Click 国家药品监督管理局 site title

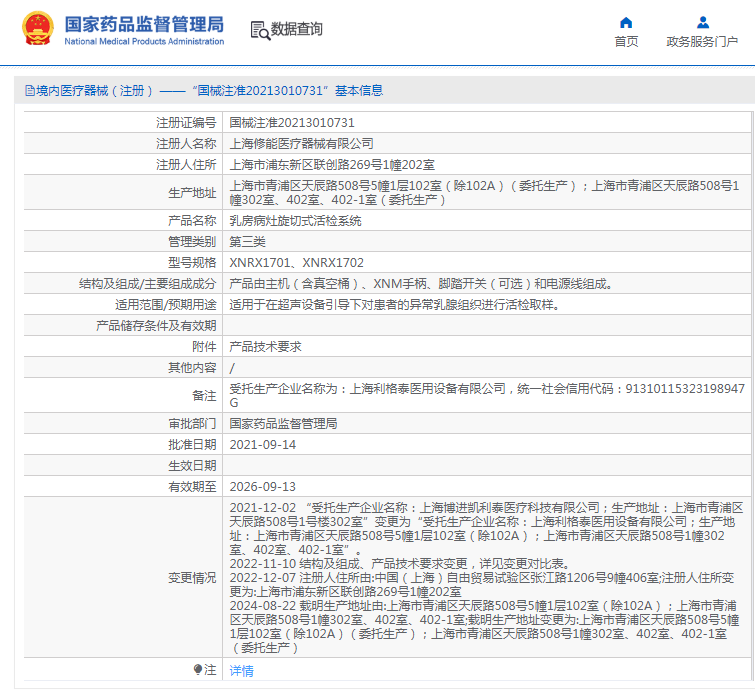pyautogui.click(x=144, y=24)
